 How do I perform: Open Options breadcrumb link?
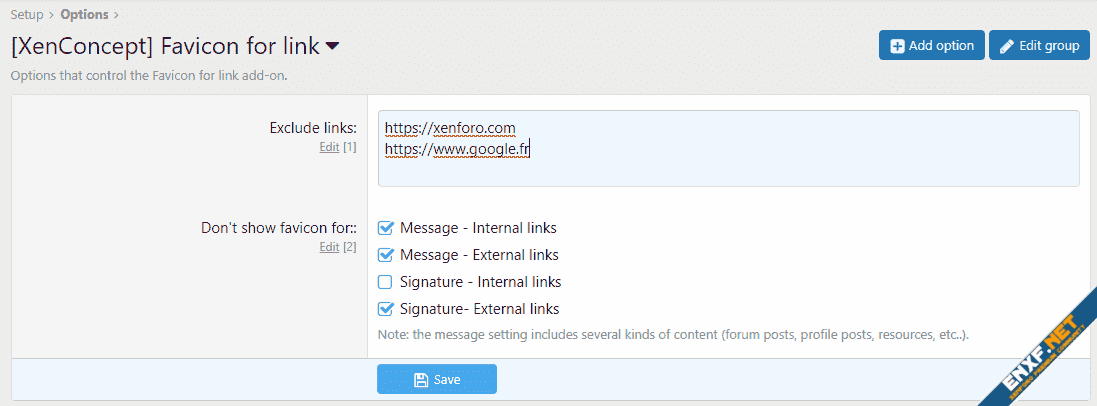point(85,14)
